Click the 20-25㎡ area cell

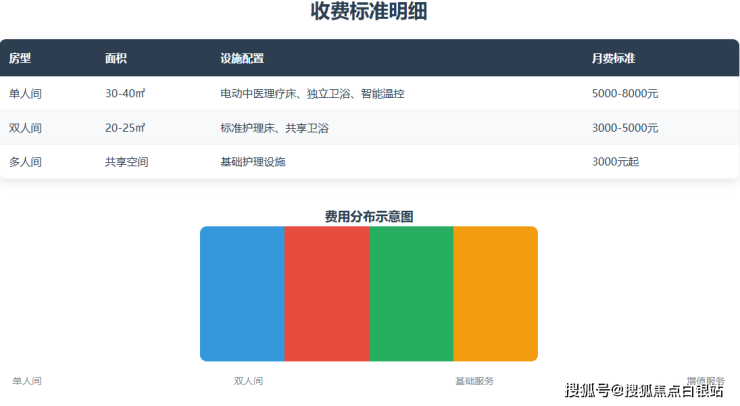[125, 128]
